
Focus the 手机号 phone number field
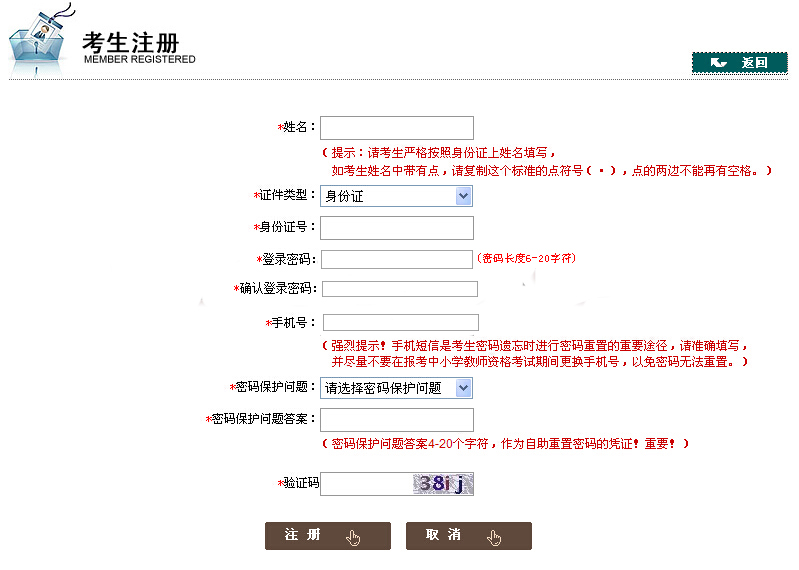[x=401, y=322]
